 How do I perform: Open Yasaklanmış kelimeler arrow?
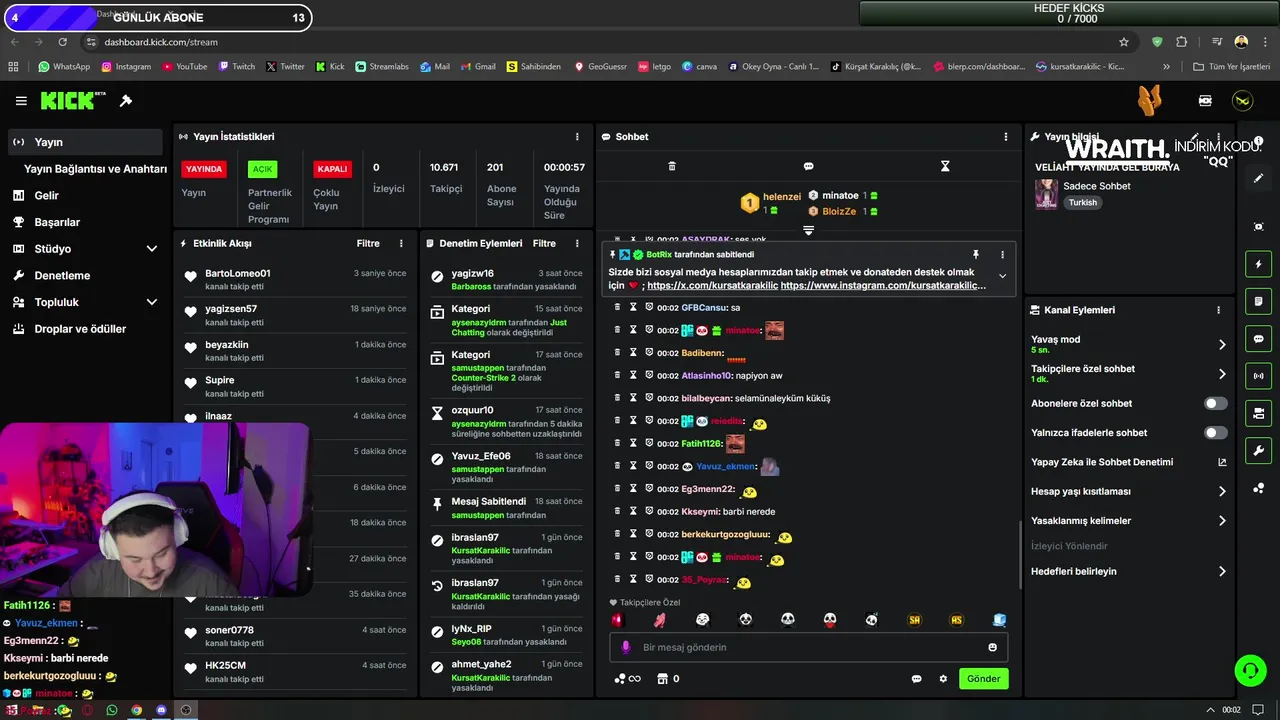pos(1222,521)
